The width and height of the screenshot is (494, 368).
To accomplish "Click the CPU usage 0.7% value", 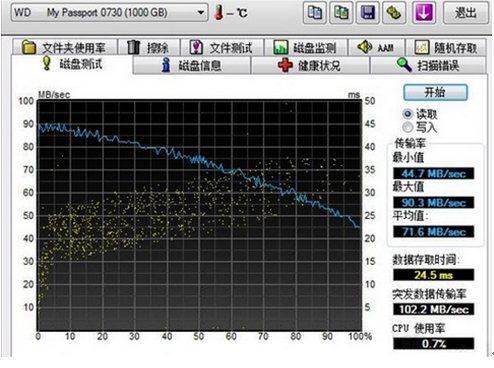I will tap(433, 343).
